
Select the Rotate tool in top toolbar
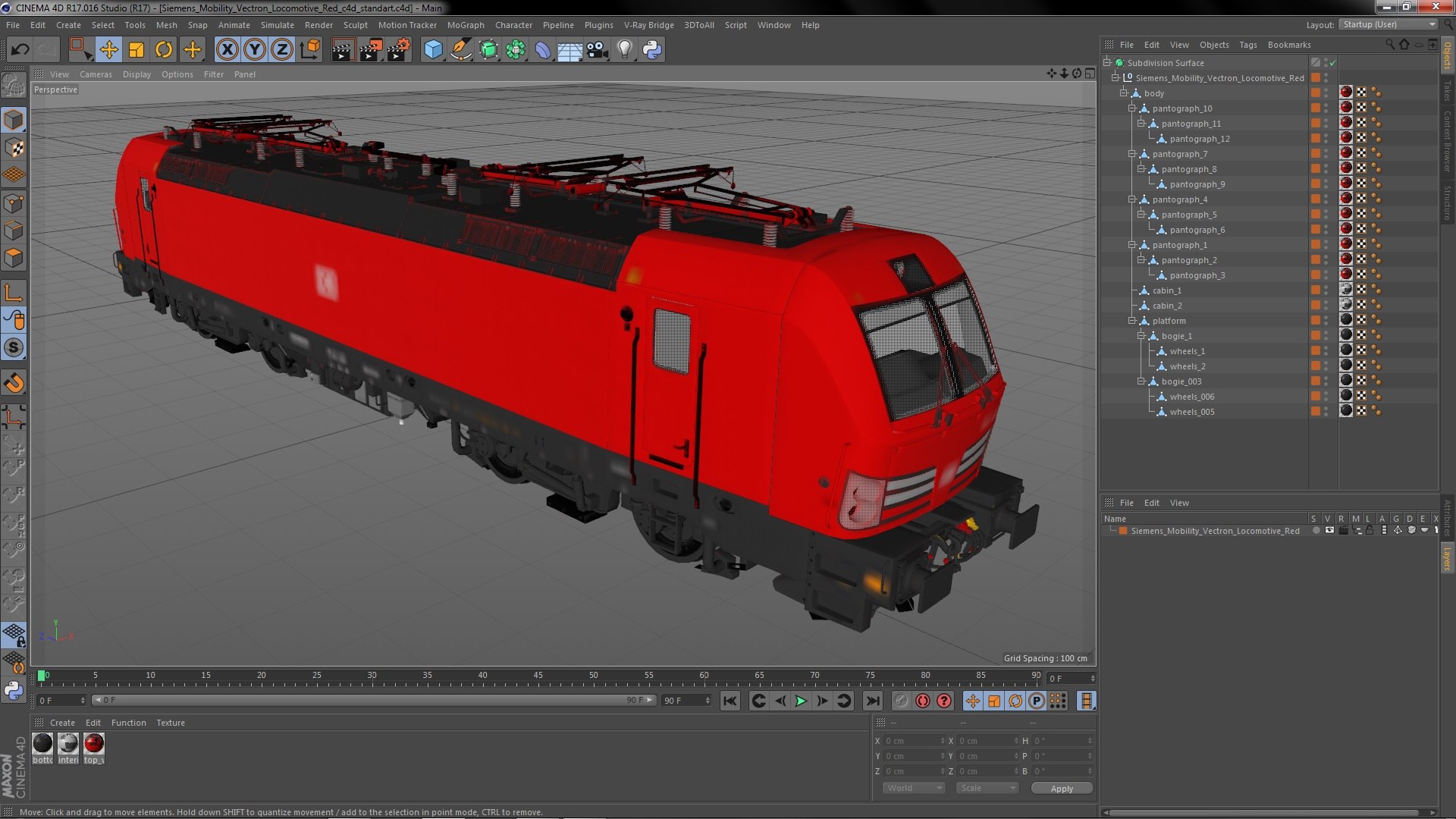[x=164, y=50]
